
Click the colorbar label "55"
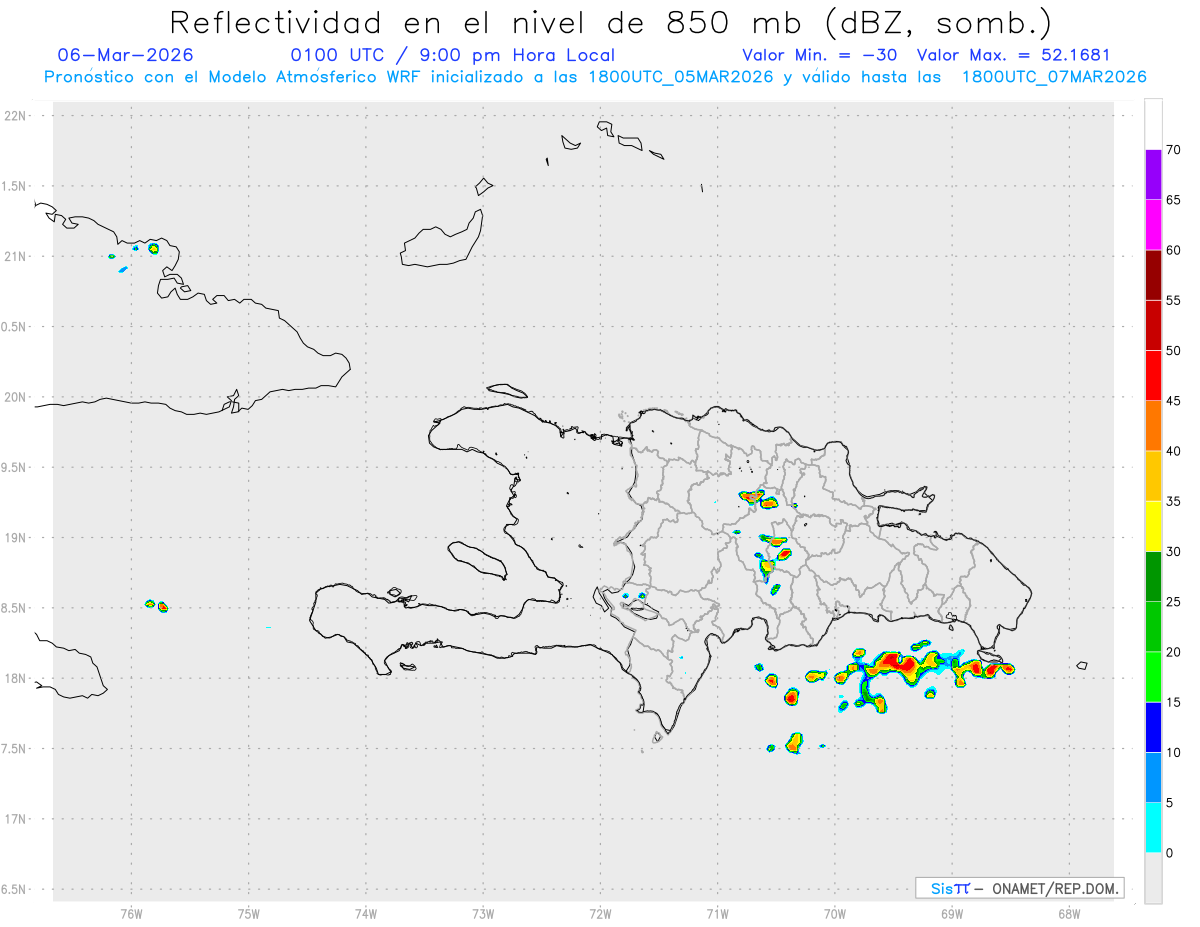click(1174, 300)
